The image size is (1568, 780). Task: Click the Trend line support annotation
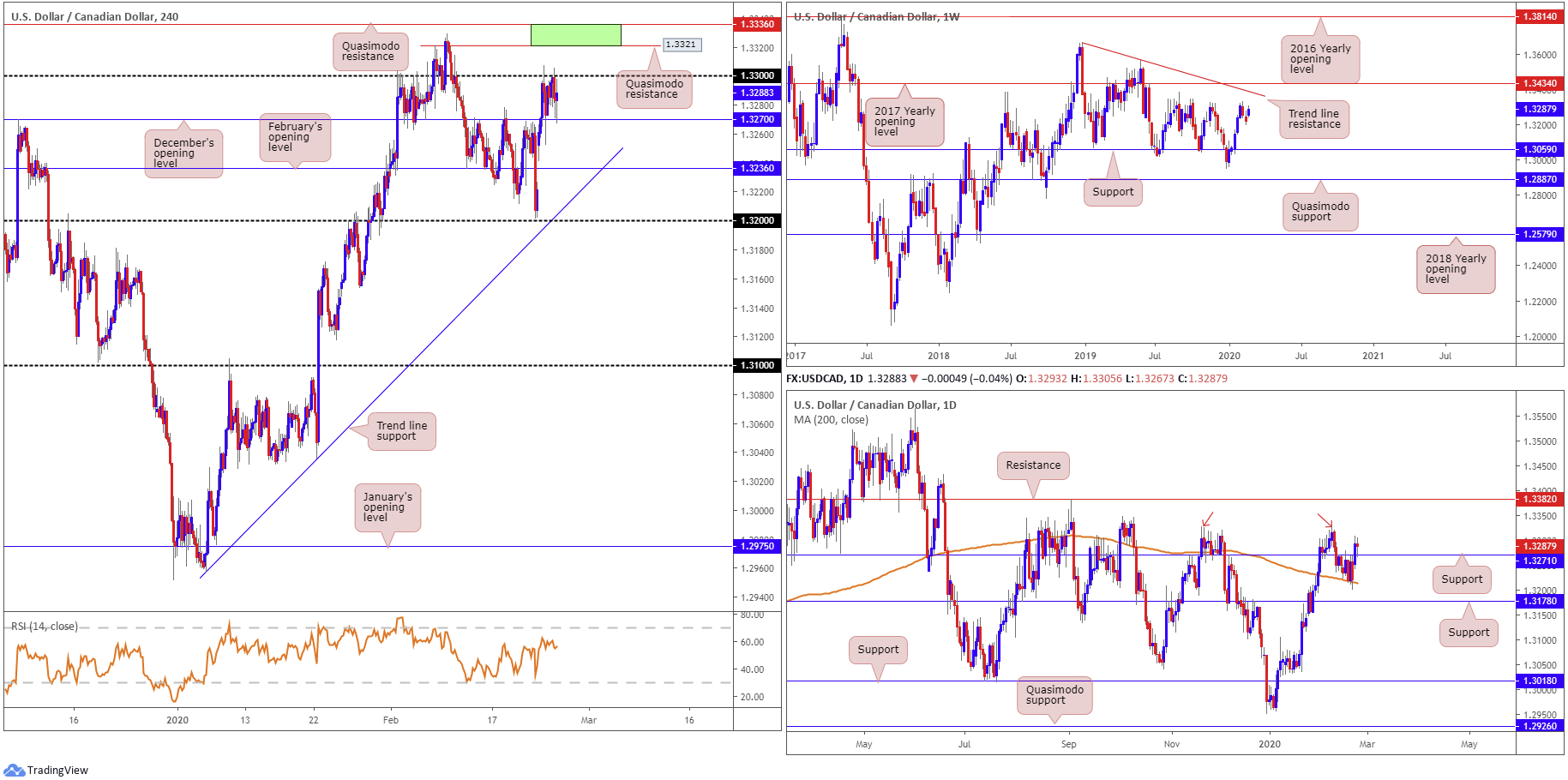coord(401,431)
